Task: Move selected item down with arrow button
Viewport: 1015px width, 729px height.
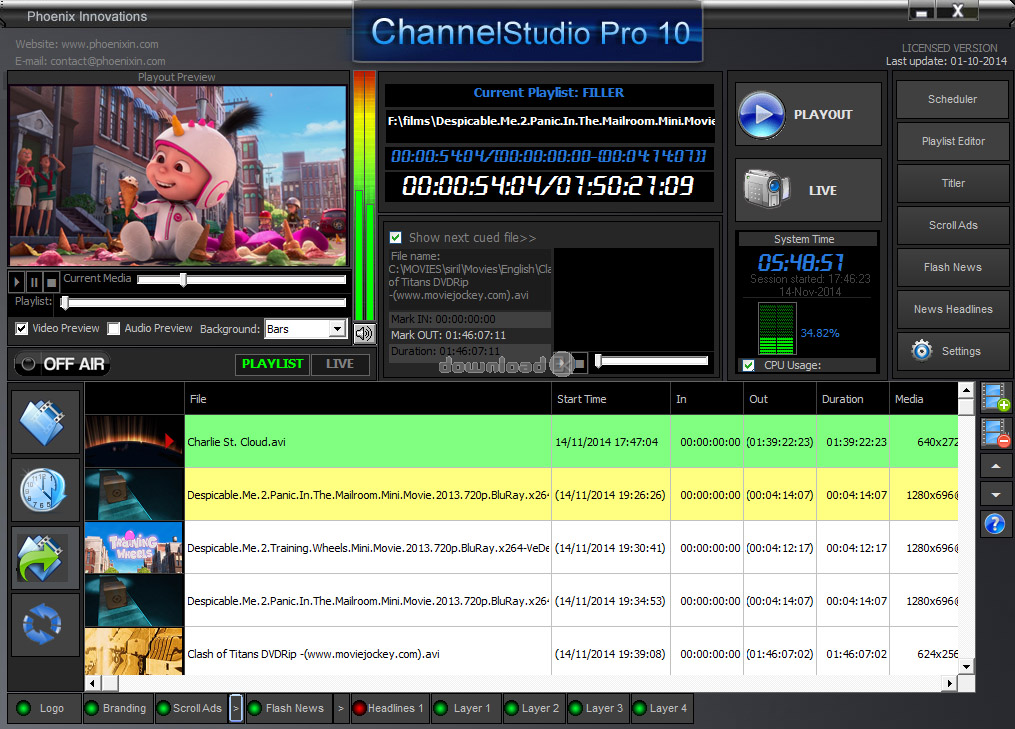Action: pos(996,495)
